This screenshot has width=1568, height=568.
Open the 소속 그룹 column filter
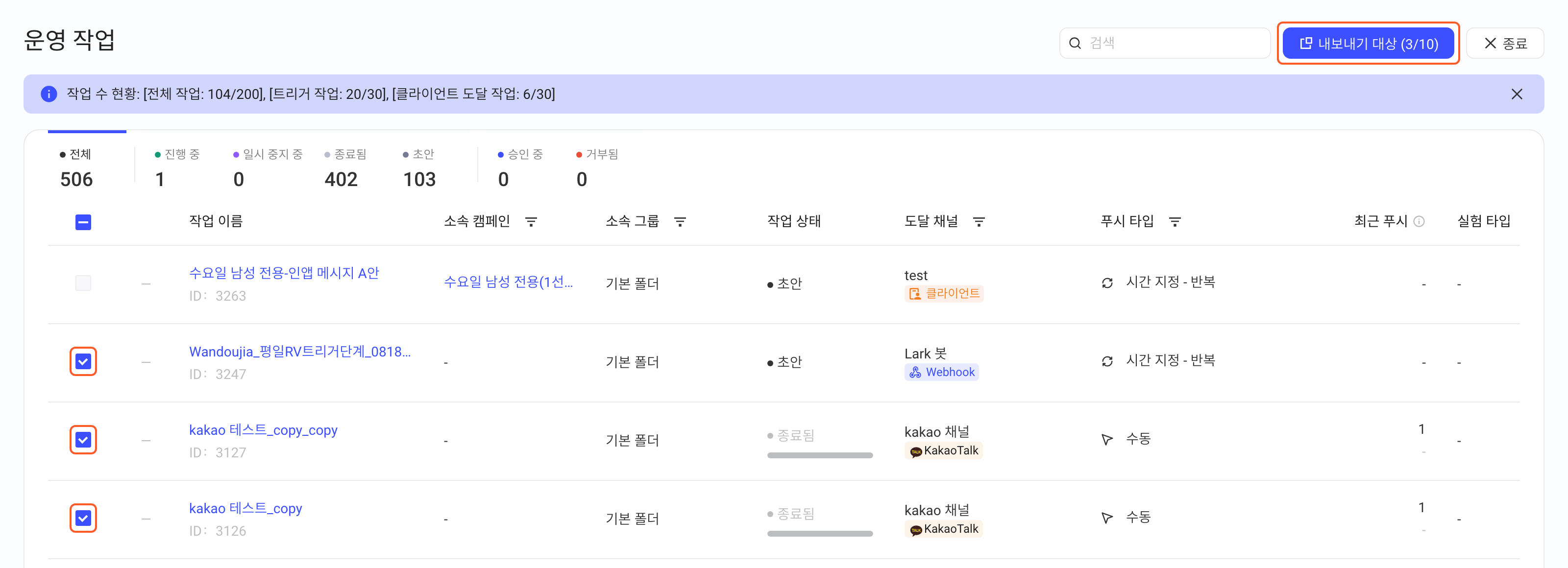pyautogui.click(x=680, y=222)
